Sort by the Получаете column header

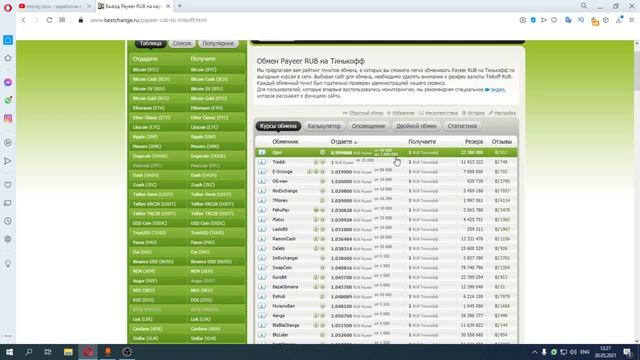[x=422, y=142]
